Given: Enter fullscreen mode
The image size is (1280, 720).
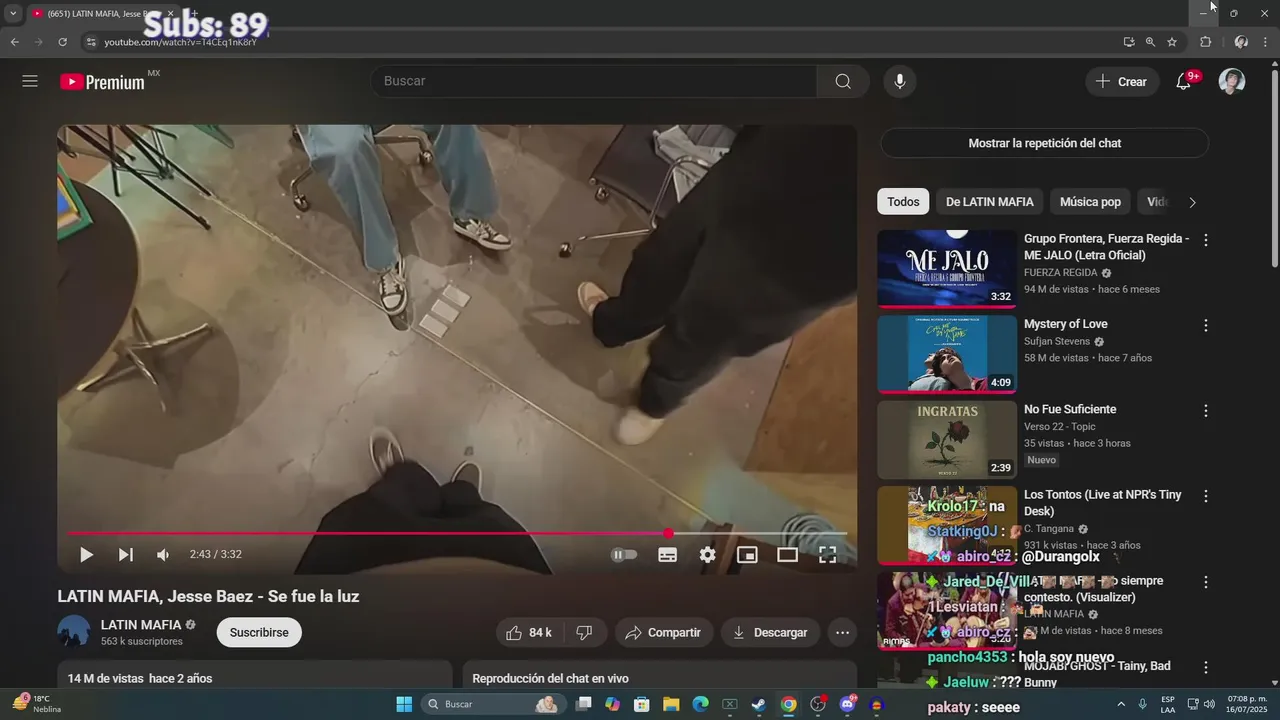Looking at the screenshot, I should pyautogui.click(x=827, y=554).
